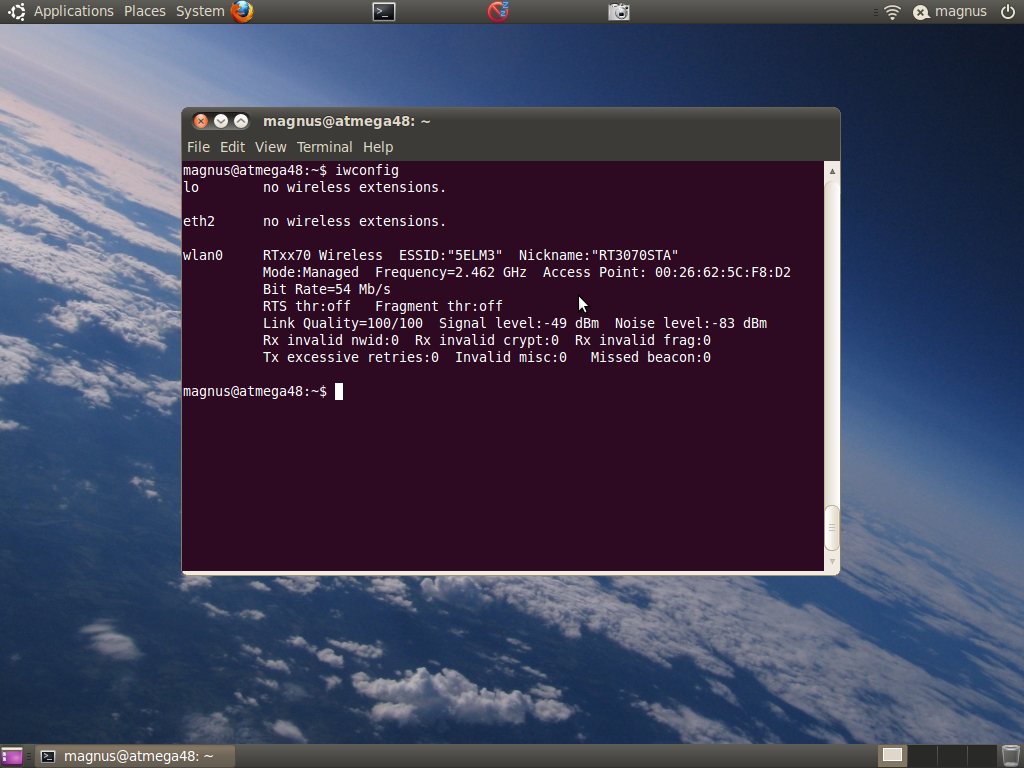Close the terminal window
The image size is (1024, 768).
pyautogui.click(x=201, y=121)
